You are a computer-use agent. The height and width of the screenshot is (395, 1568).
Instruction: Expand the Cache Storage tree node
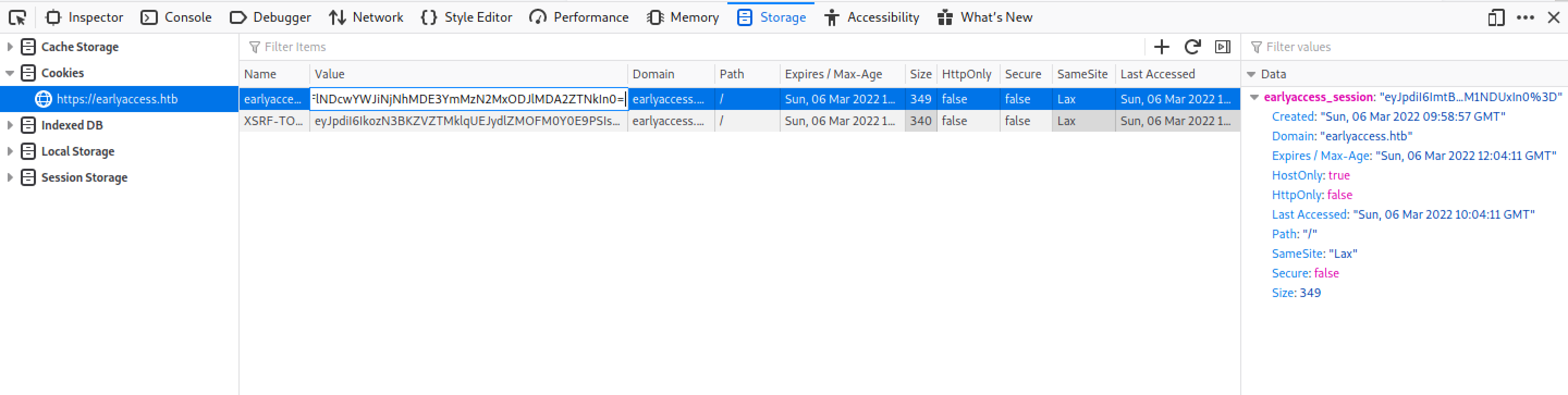[x=10, y=47]
